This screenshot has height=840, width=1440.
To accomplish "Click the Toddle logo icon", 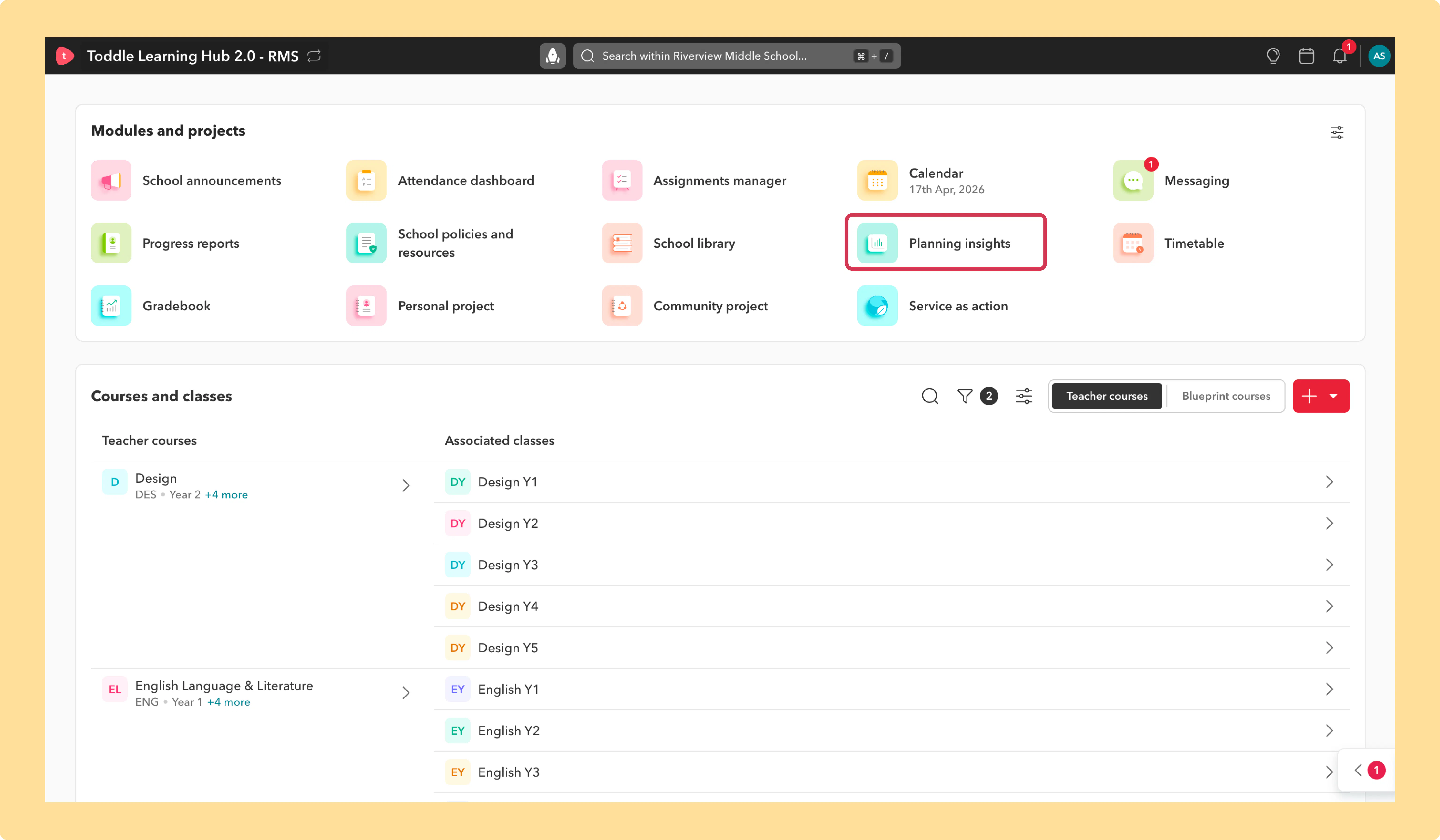I will point(65,56).
